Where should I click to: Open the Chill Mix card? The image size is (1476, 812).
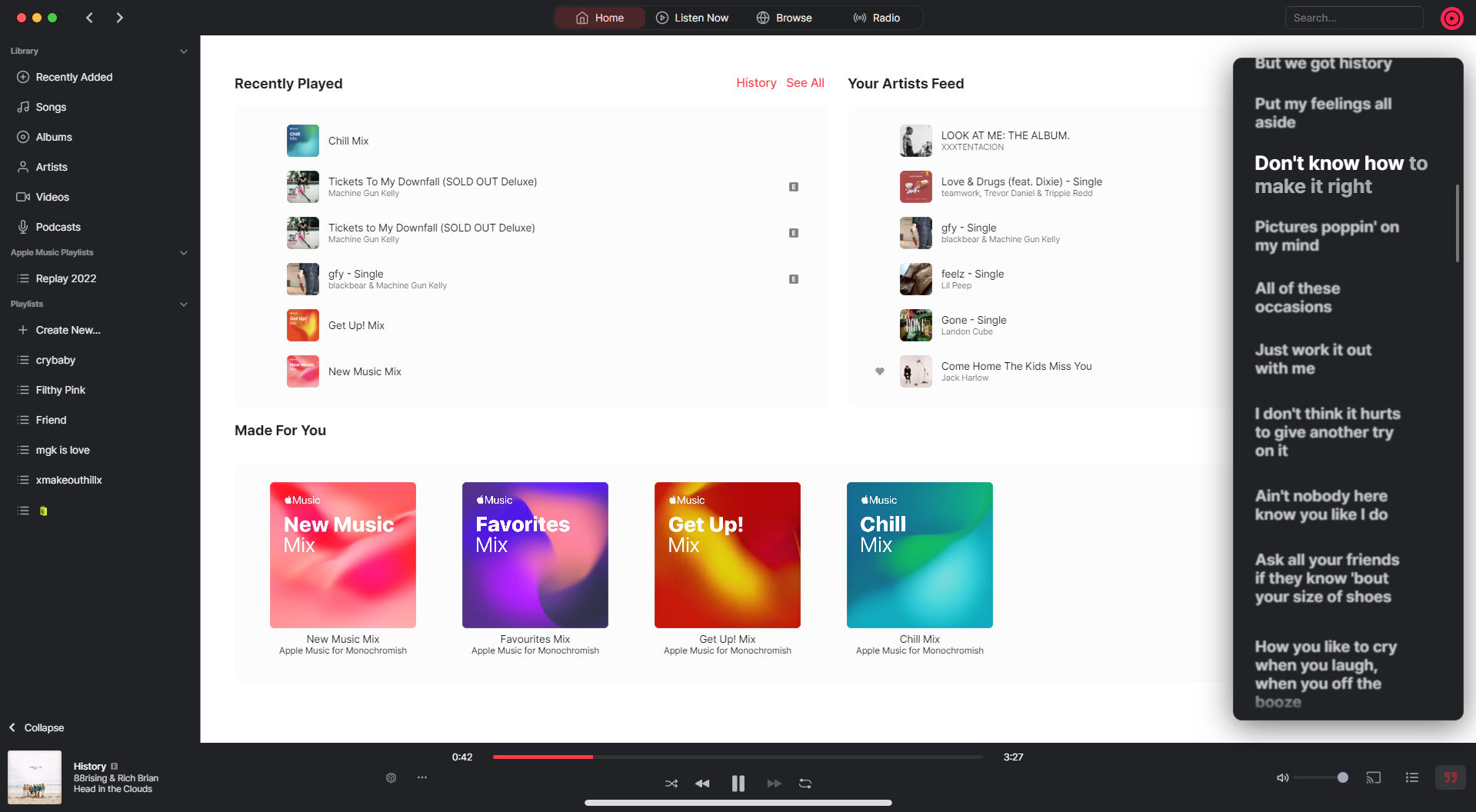point(920,555)
